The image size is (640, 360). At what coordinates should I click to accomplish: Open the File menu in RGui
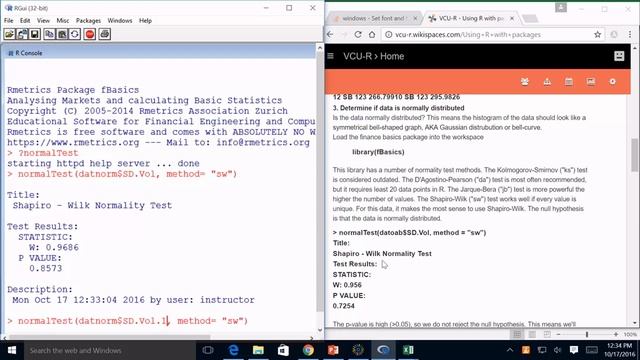9,20
